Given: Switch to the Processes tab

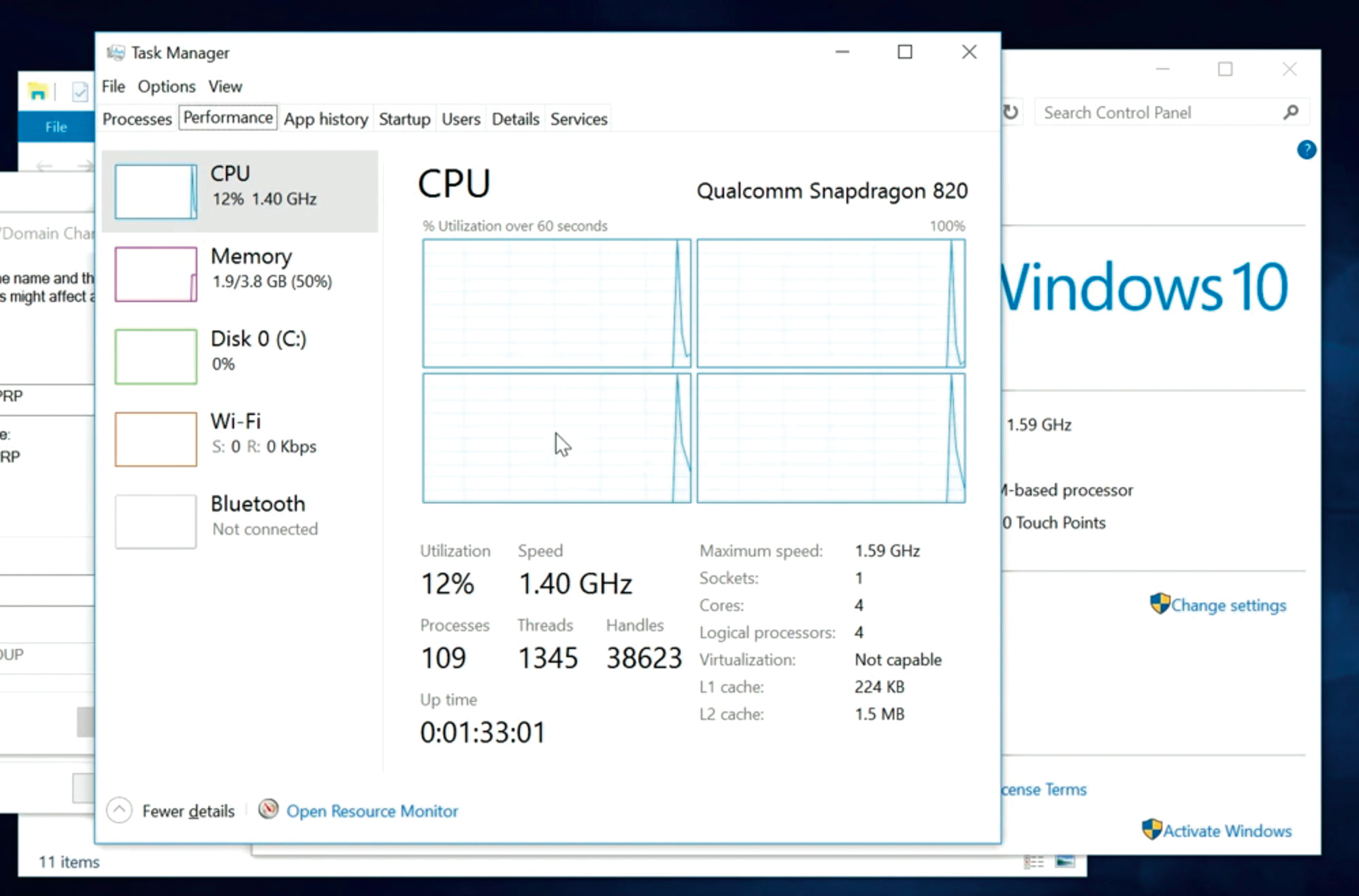Looking at the screenshot, I should click(137, 119).
